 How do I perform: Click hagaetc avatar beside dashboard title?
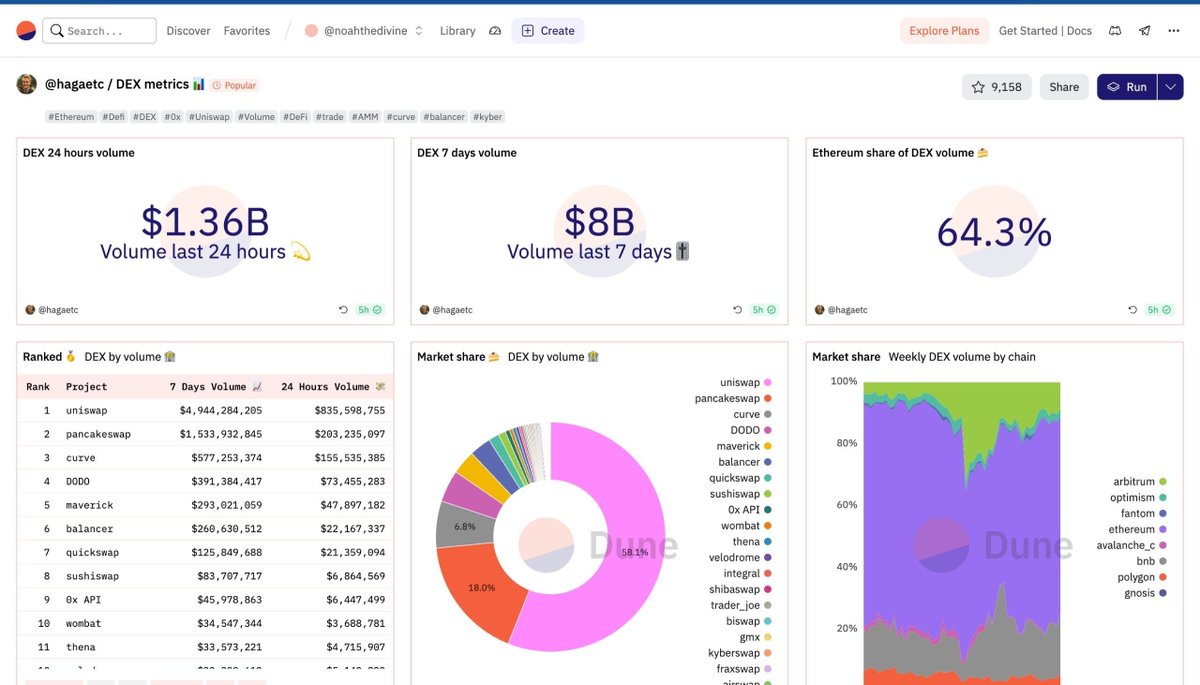[x=27, y=85]
